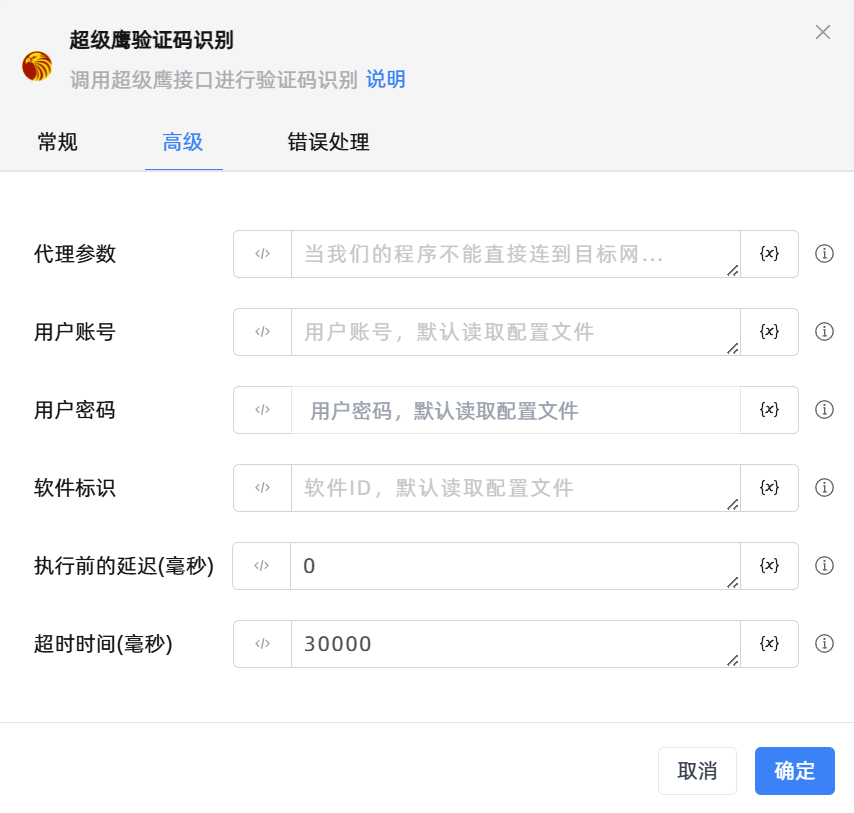
Task: Click the 调用超级鹰接口进行验证码识别 description text
Action: 214,80
